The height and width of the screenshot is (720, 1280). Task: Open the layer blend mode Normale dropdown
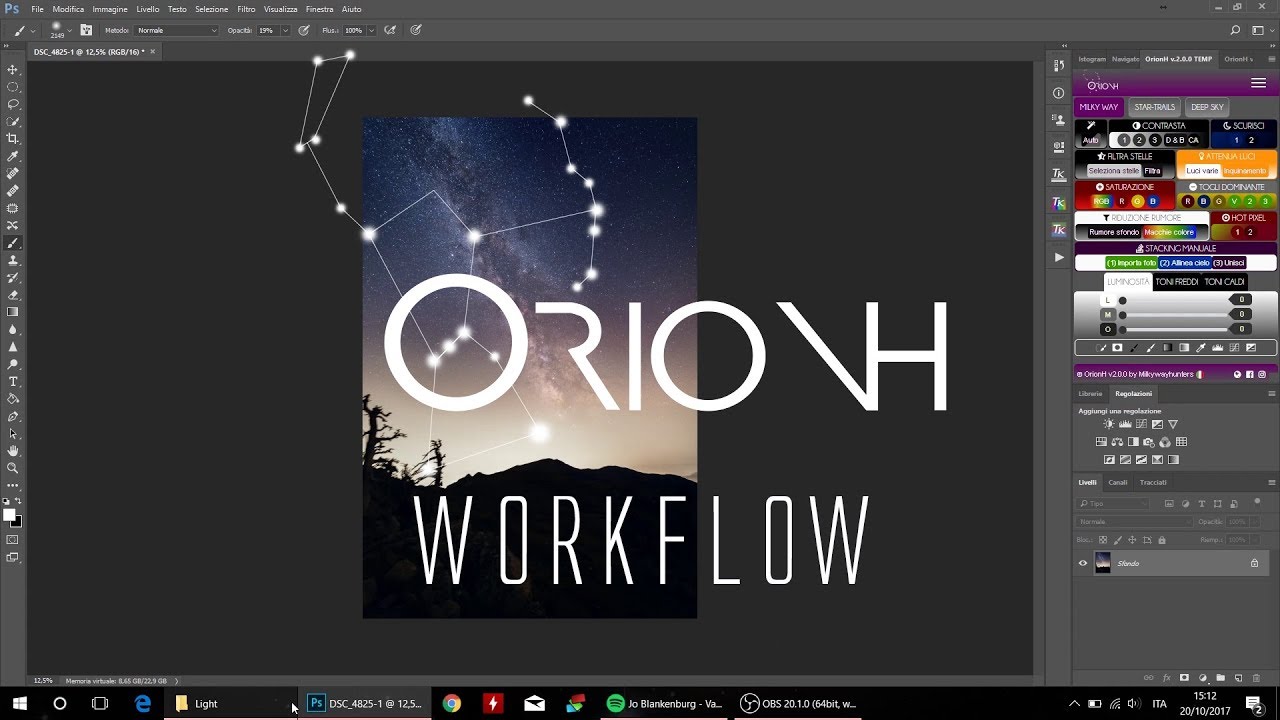1134,522
